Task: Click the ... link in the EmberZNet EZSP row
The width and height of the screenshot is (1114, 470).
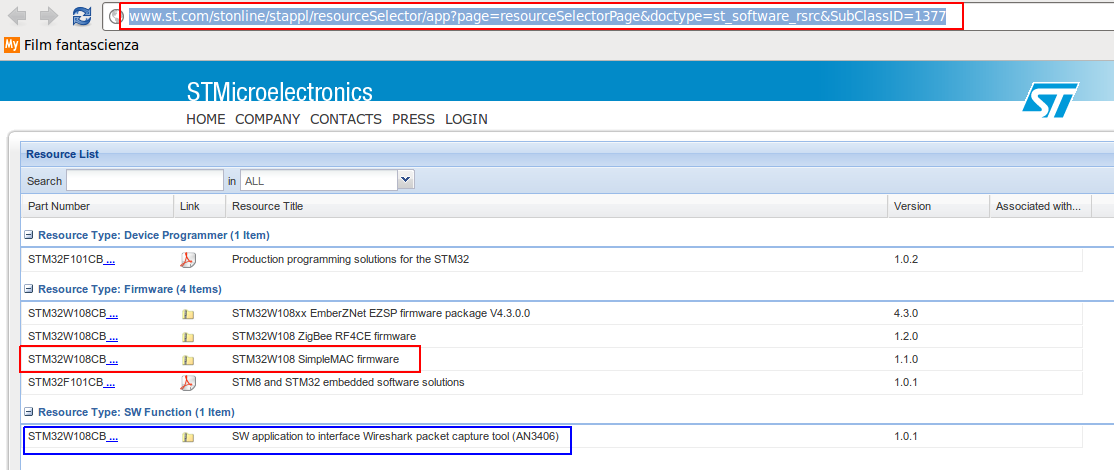Action: point(112,313)
